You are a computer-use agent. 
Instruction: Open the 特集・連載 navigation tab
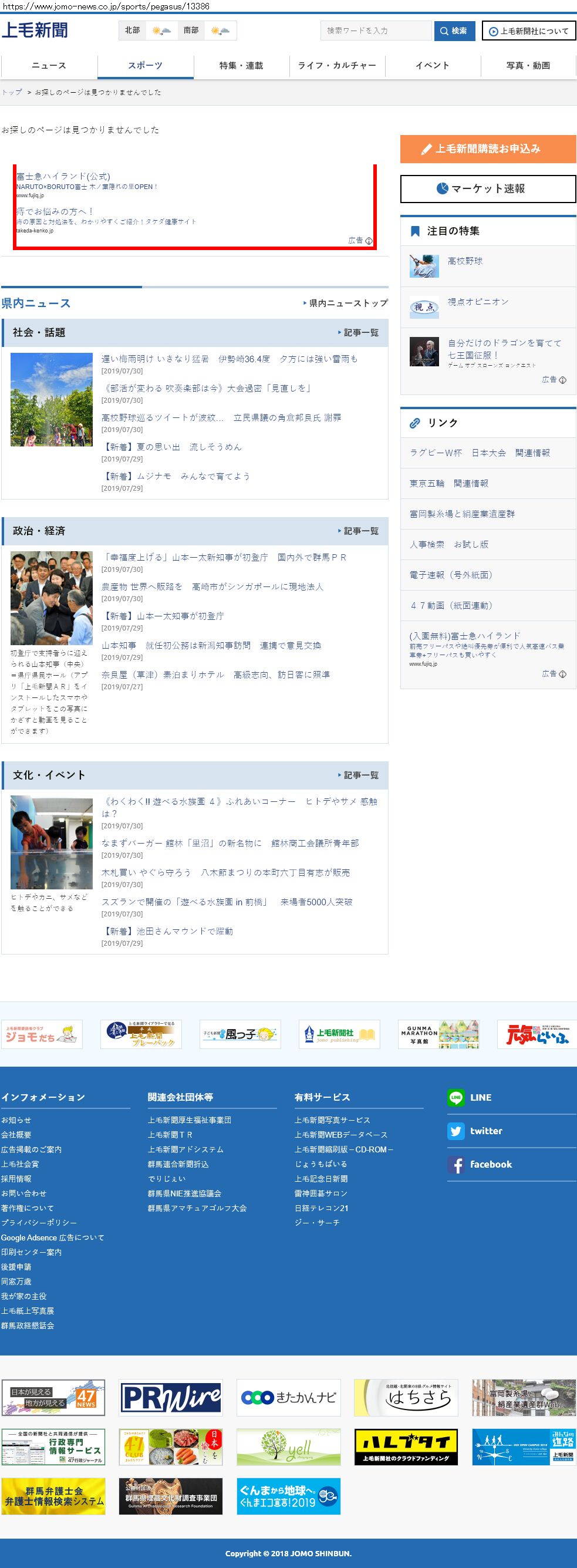pyautogui.click(x=241, y=66)
